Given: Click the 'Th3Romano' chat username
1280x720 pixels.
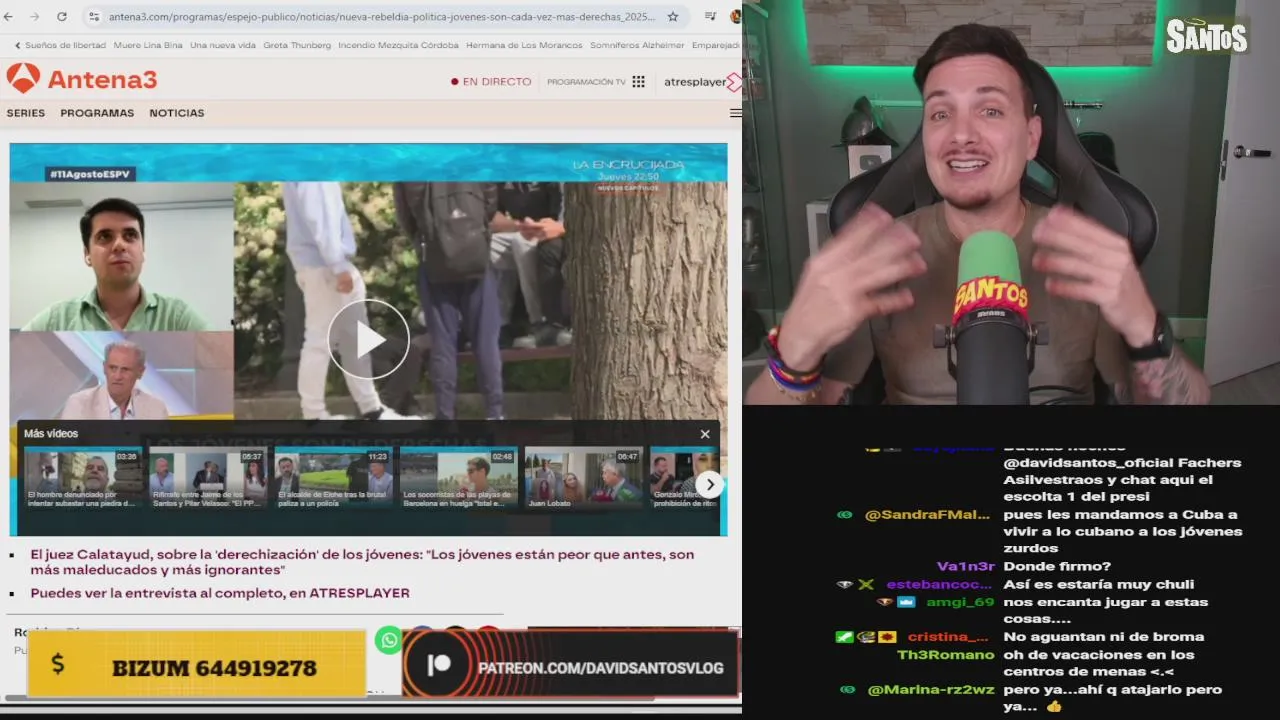Looking at the screenshot, I should tap(946, 655).
